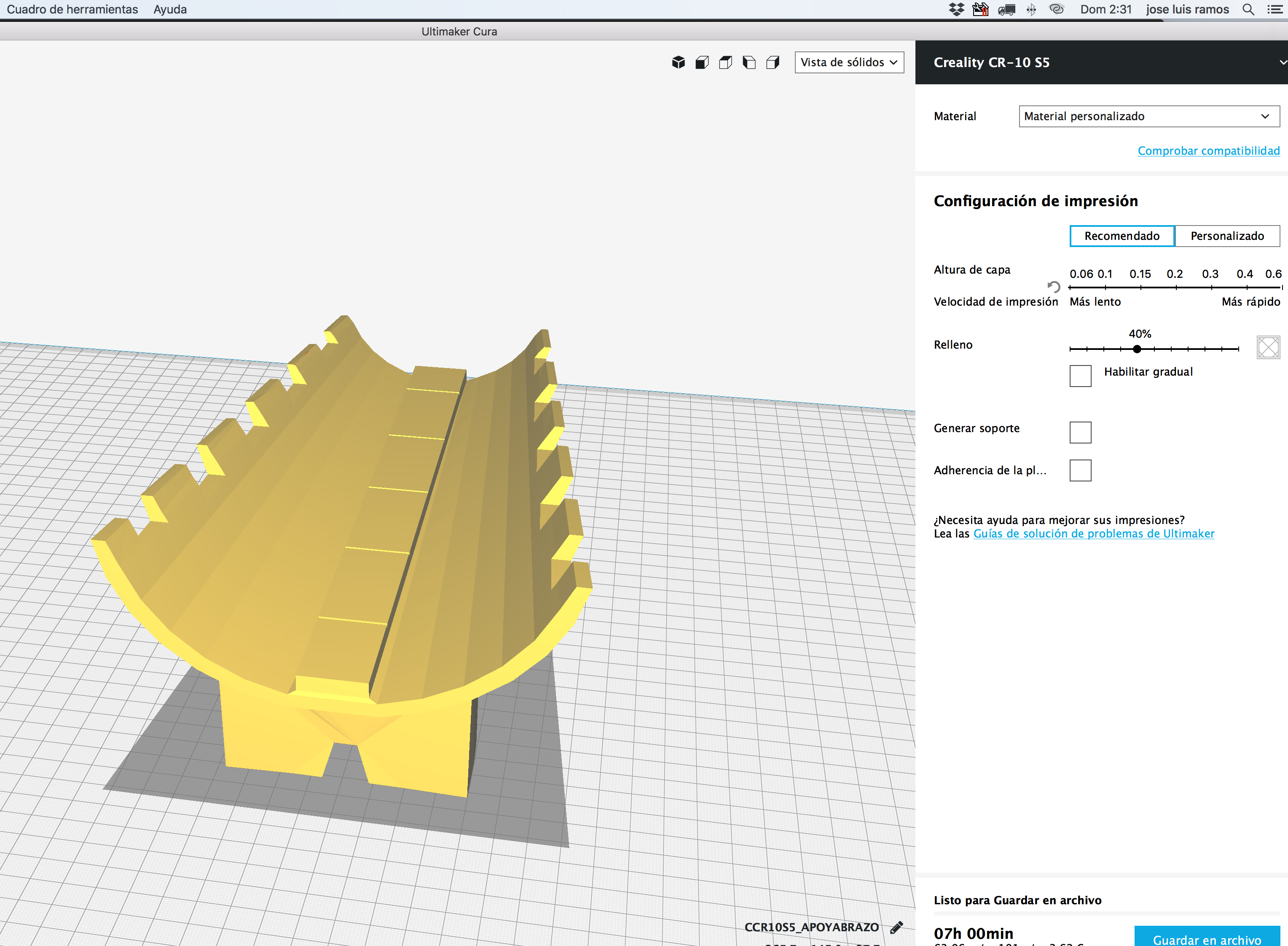Click the pencil icon beside CCR10S5_APOYABRAZO

tap(896, 927)
